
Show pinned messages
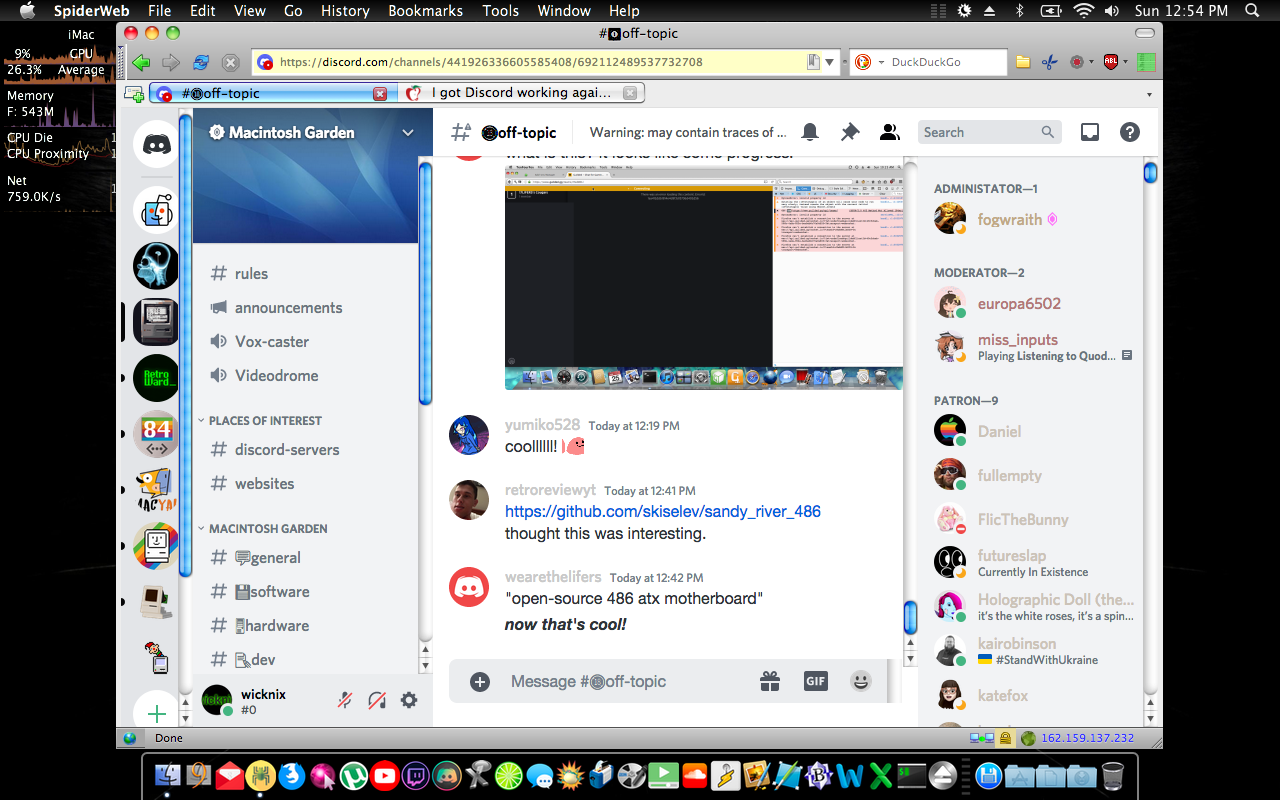850,132
